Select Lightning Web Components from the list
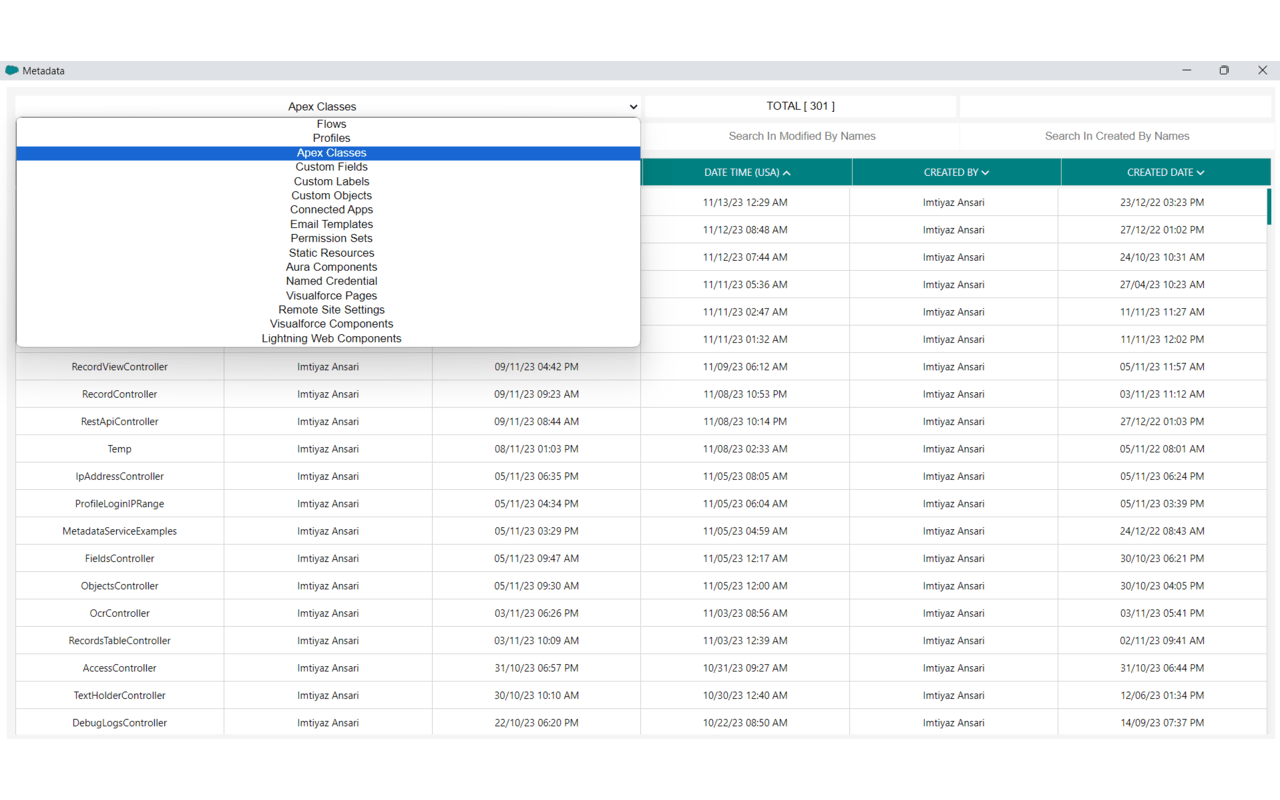 (x=331, y=338)
